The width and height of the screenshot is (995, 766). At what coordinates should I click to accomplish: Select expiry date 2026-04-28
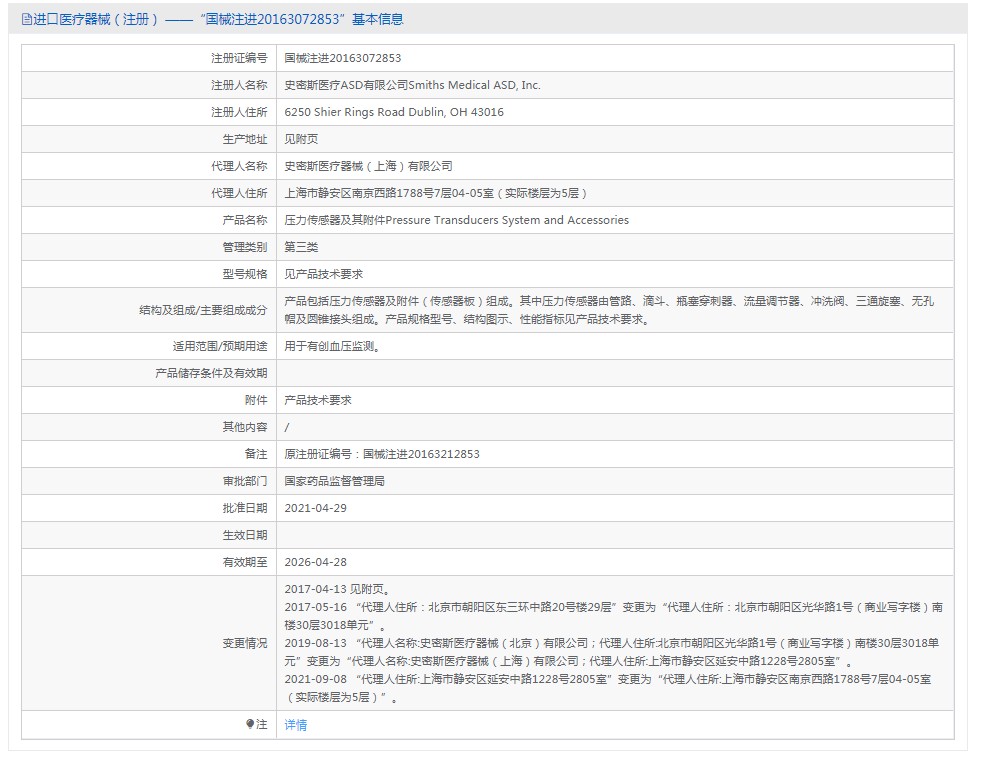tap(315, 562)
